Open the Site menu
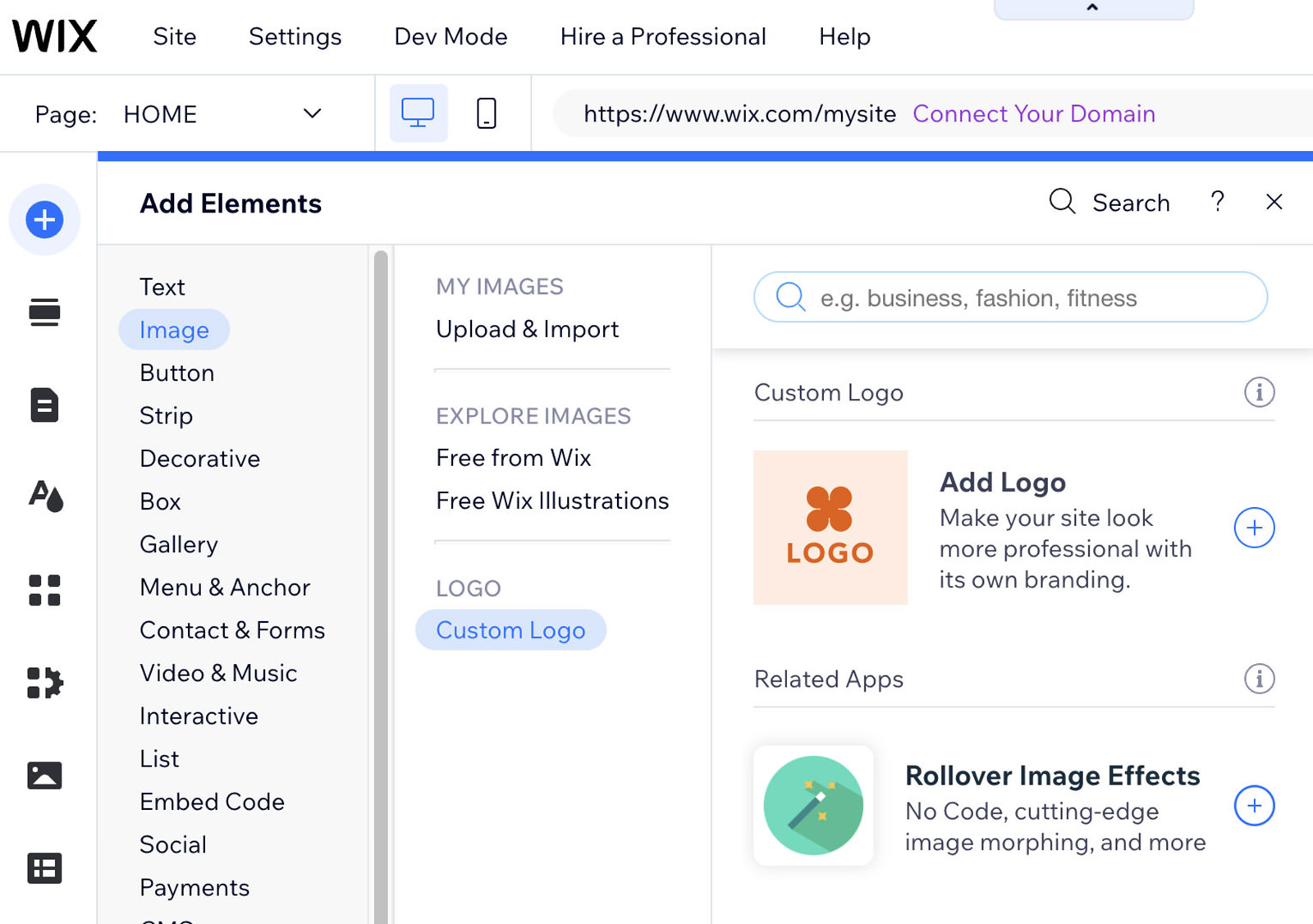The height and width of the screenshot is (924, 1313). point(175,37)
